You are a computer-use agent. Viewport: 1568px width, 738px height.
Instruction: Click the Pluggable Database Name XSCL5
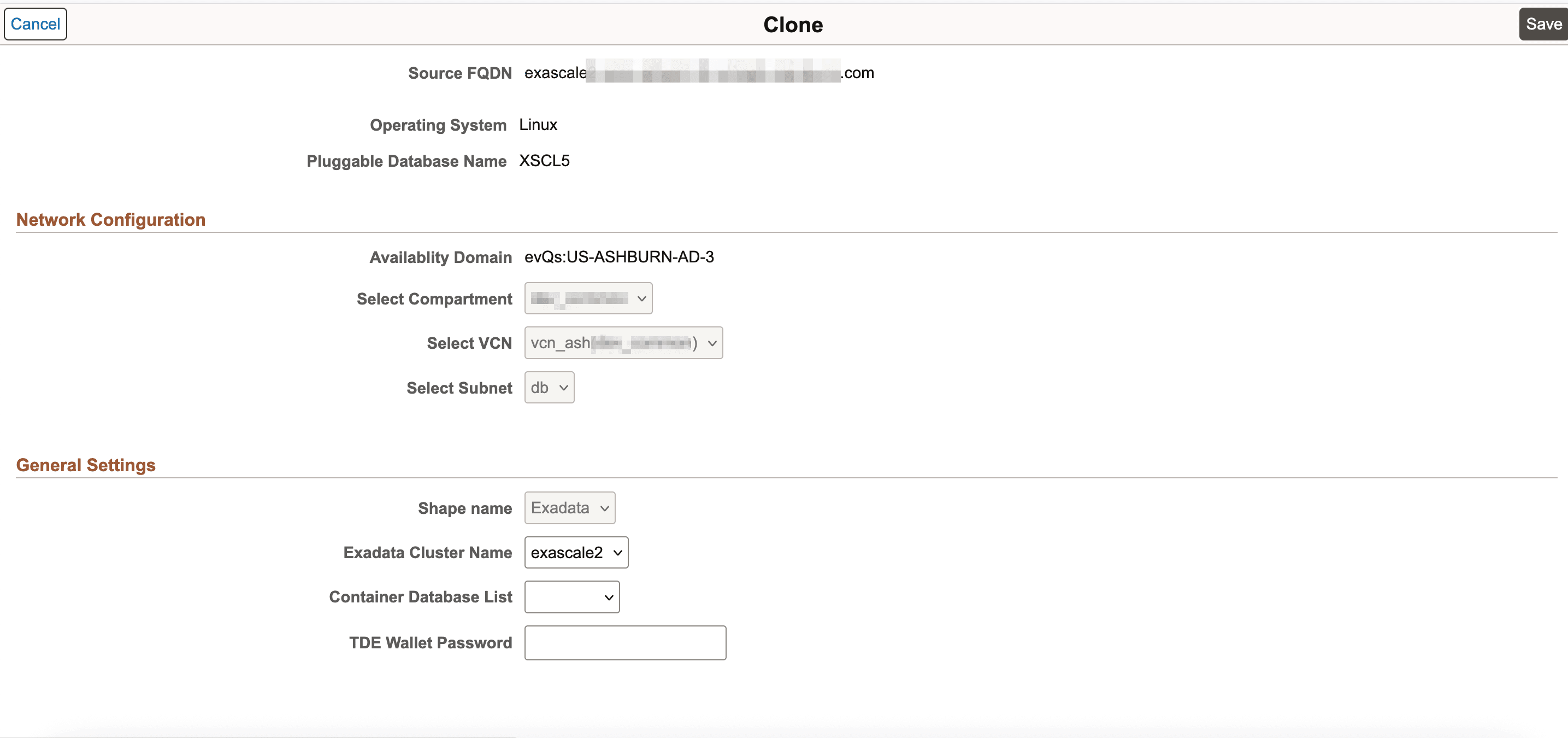(544, 161)
